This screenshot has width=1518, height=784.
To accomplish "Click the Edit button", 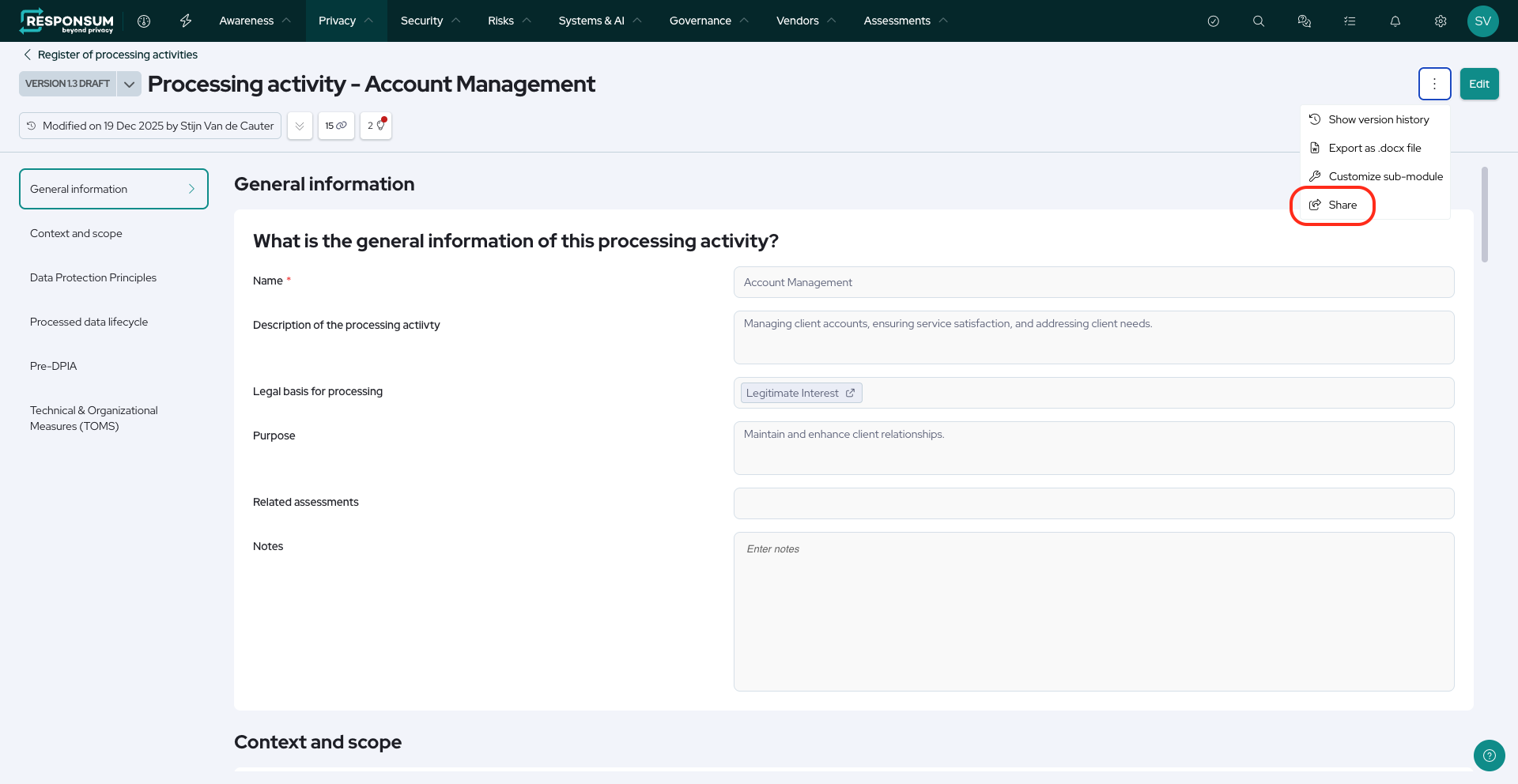I will click(1478, 84).
